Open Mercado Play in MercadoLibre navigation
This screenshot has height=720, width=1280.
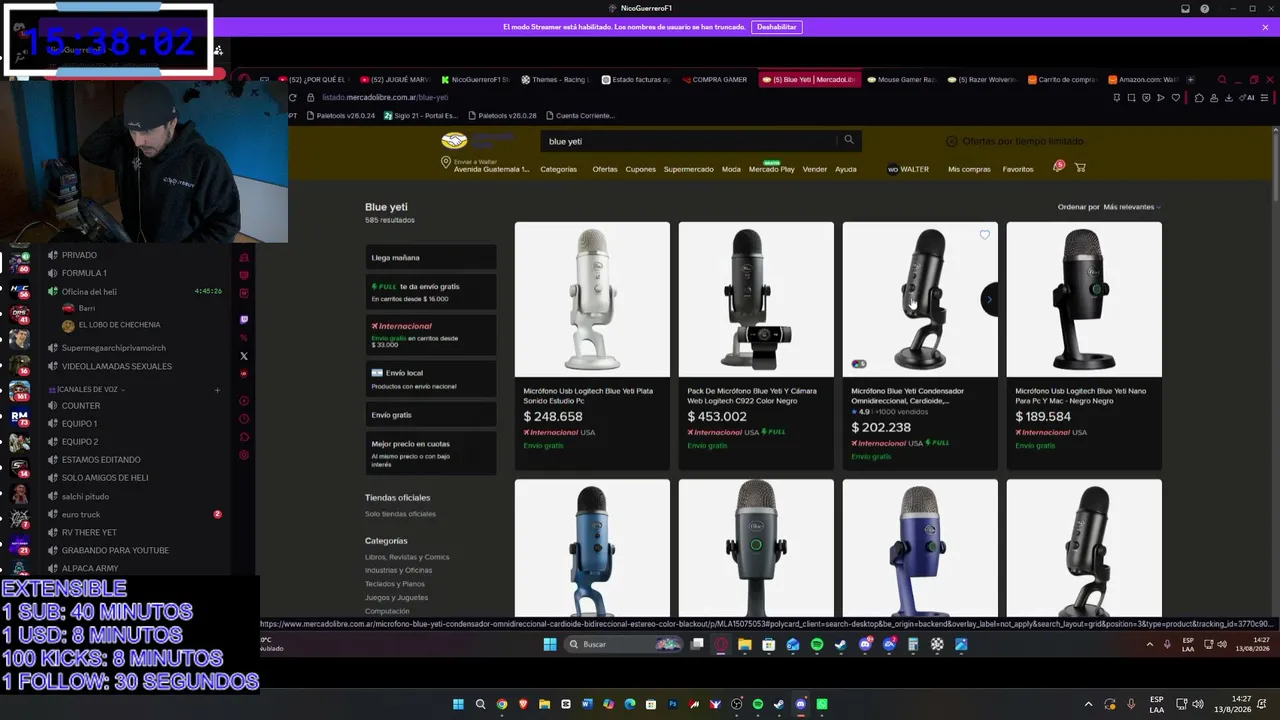pos(771,169)
